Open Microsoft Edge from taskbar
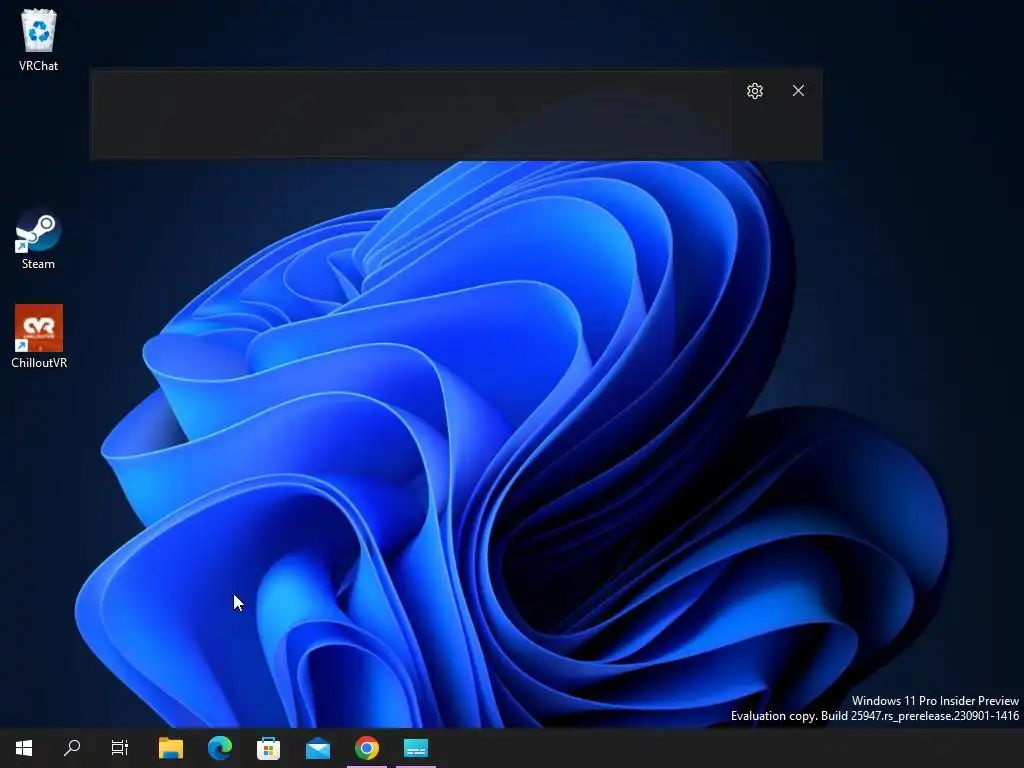This screenshot has height=768, width=1024. [220, 748]
